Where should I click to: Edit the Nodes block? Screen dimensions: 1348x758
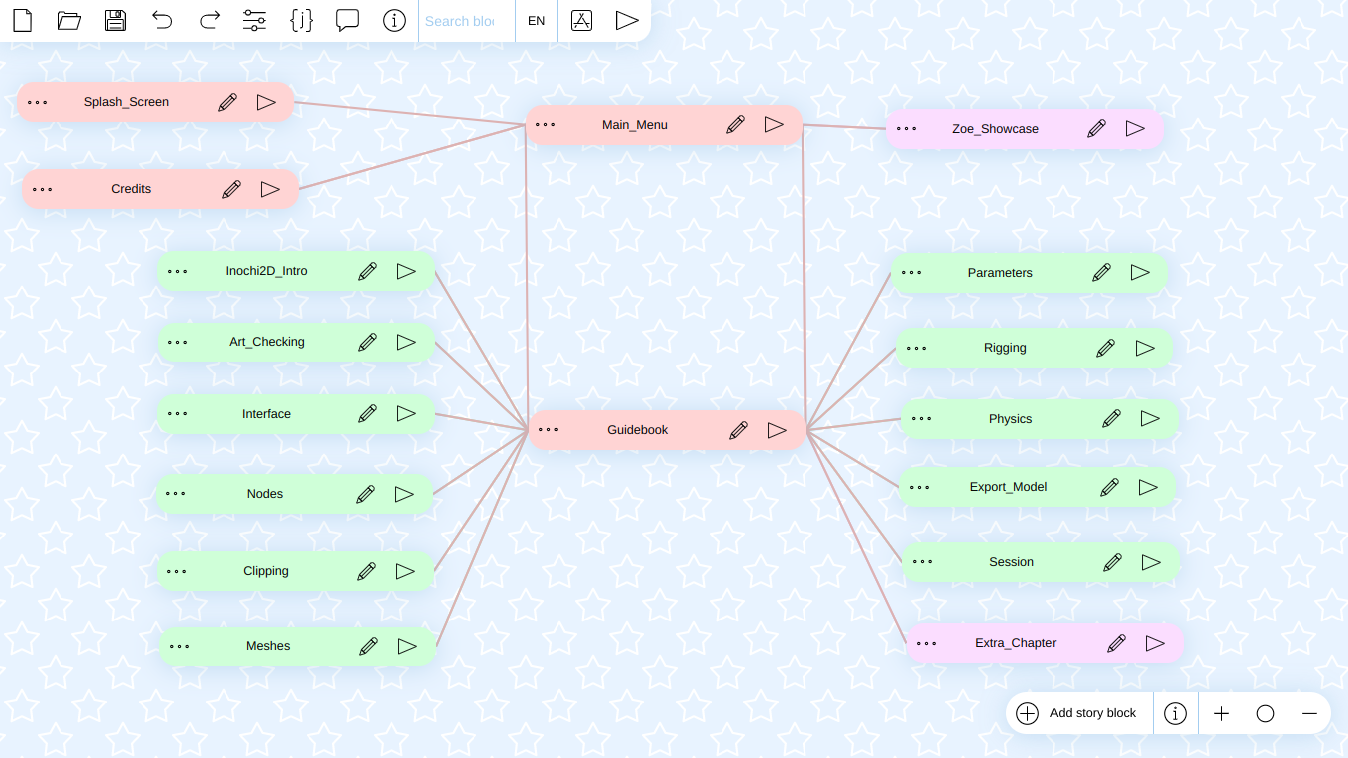(x=366, y=494)
